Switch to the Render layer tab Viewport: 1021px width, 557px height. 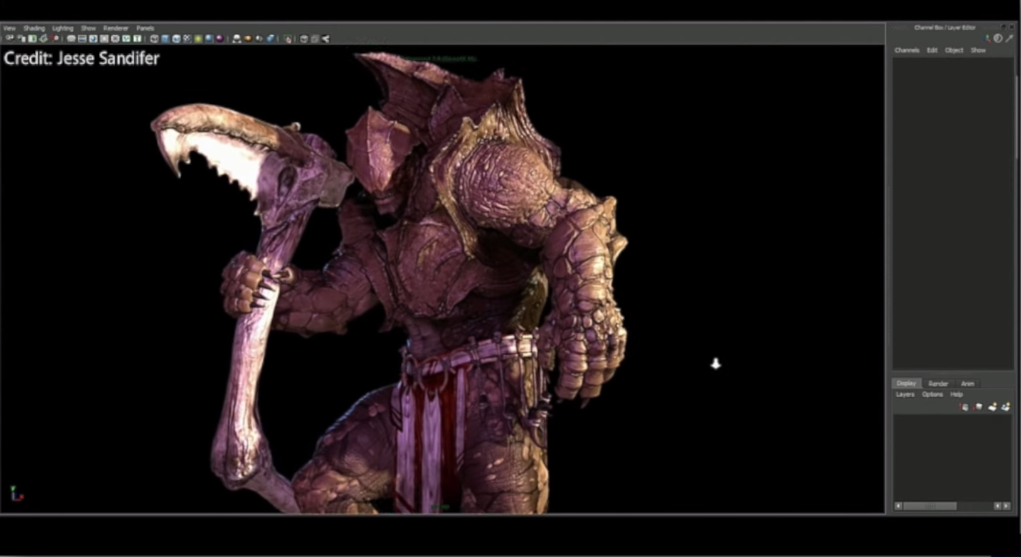click(938, 384)
